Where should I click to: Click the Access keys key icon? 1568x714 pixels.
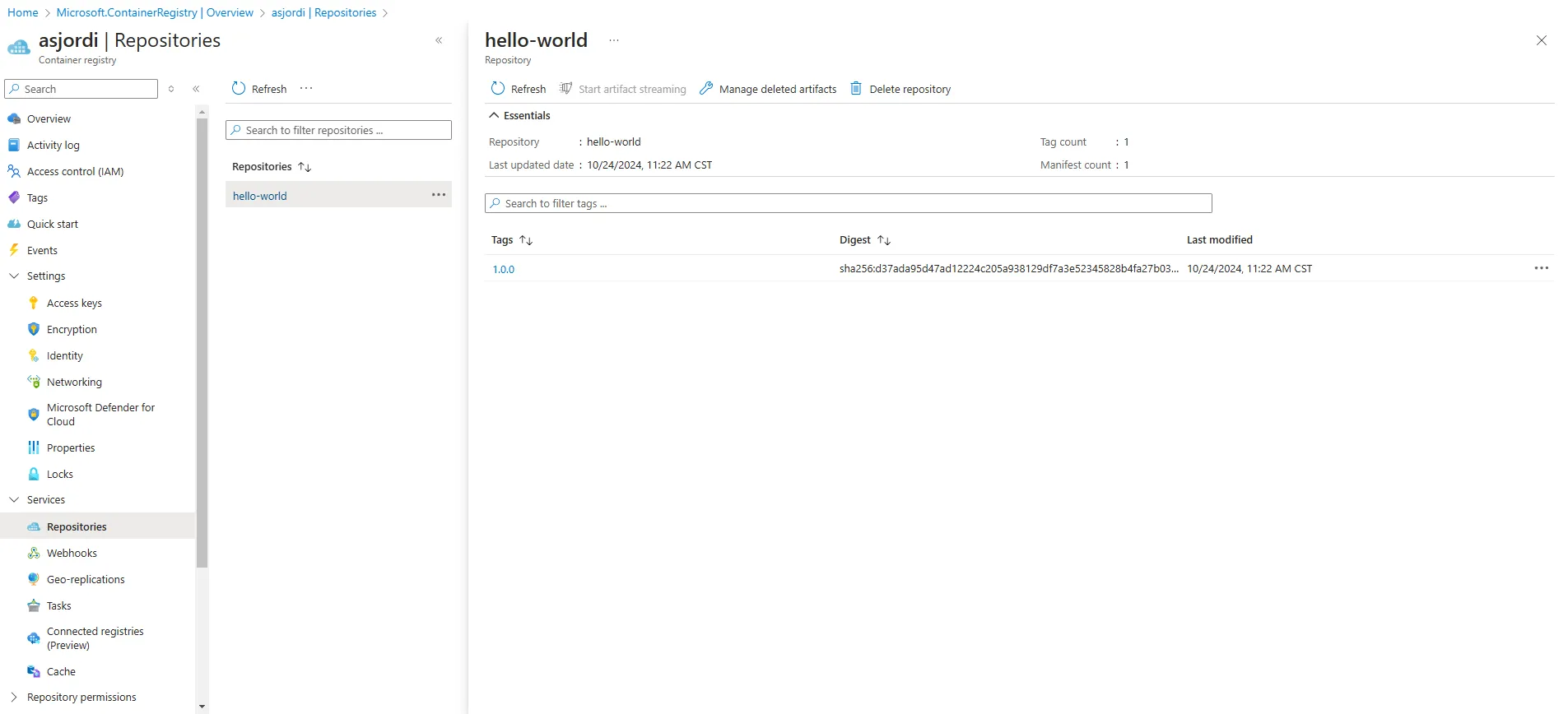[34, 303]
